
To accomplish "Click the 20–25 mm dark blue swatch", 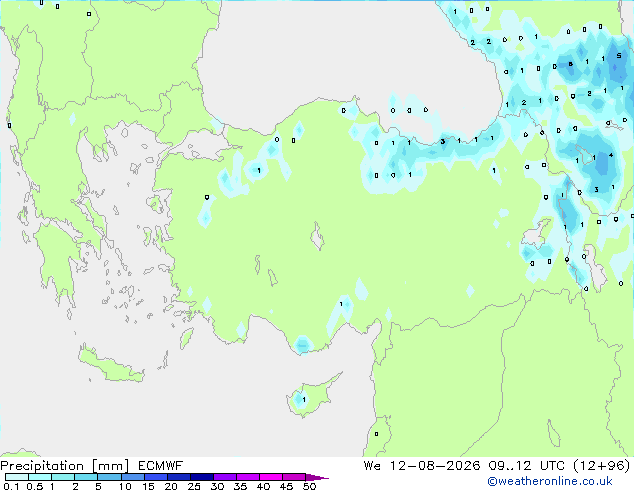I will 179,477.
